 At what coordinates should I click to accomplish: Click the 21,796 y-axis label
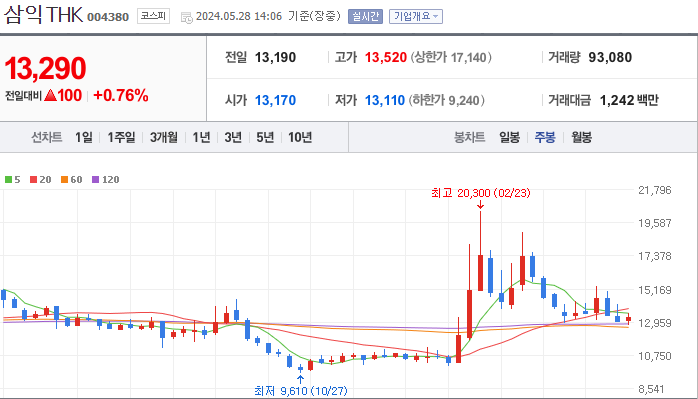(x=655, y=191)
